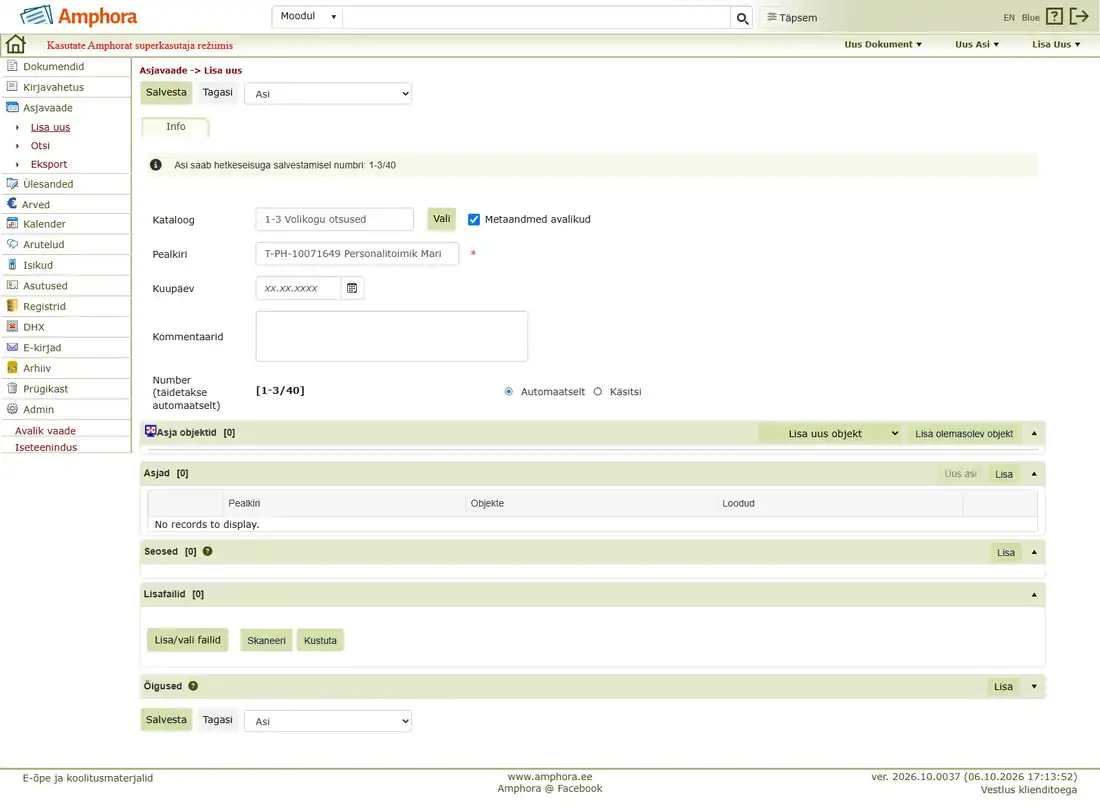The width and height of the screenshot is (1100, 809).
Task: Click the Pealkiri input field
Action: [x=357, y=254]
